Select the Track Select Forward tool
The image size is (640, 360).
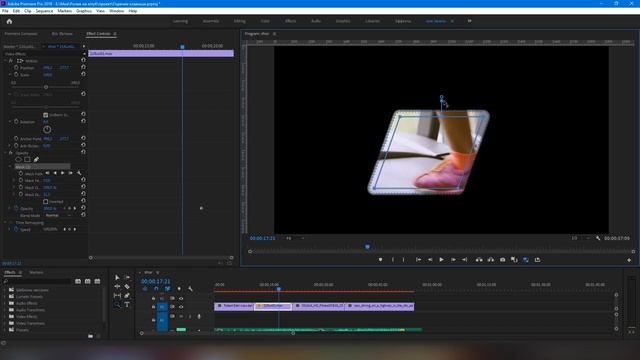[x=127, y=278]
